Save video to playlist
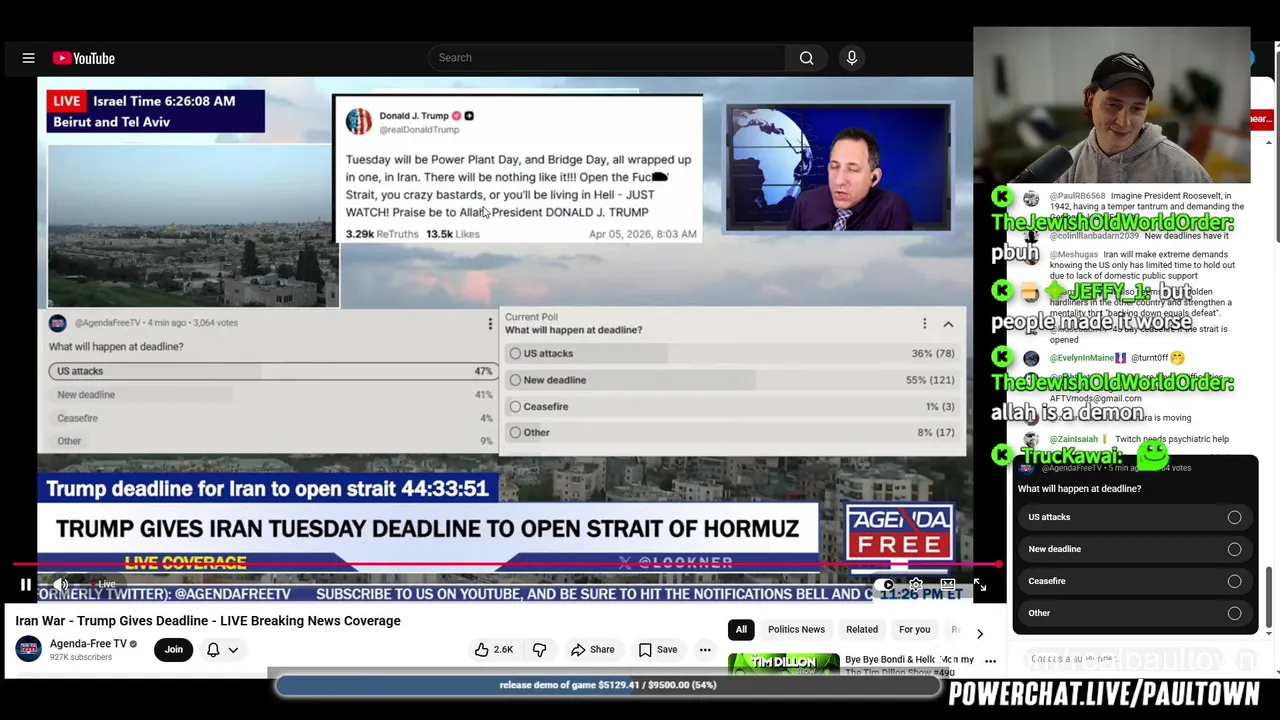This screenshot has height=720, width=1280. (658, 650)
